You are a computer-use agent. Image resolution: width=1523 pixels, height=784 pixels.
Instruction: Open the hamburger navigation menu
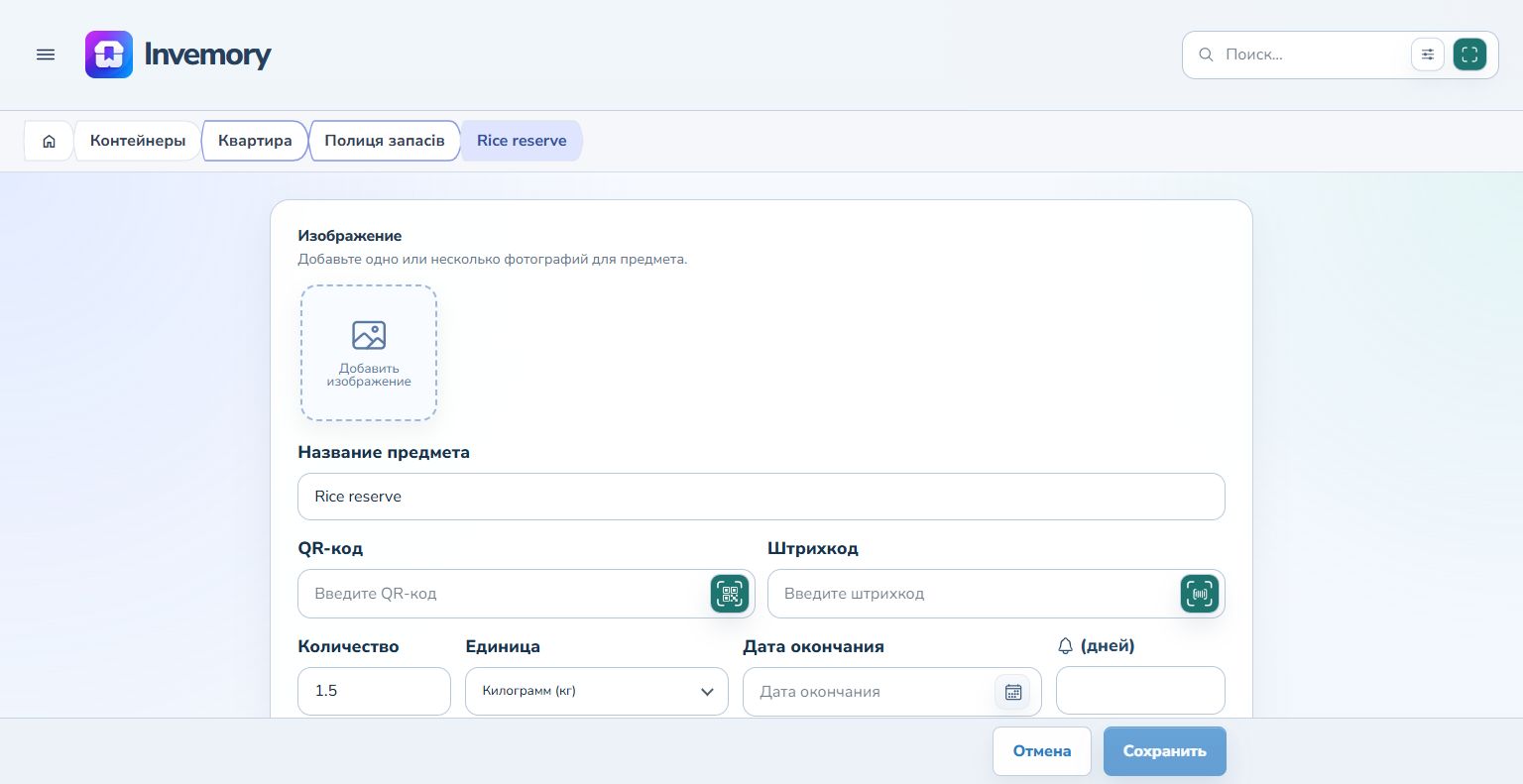(x=46, y=55)
